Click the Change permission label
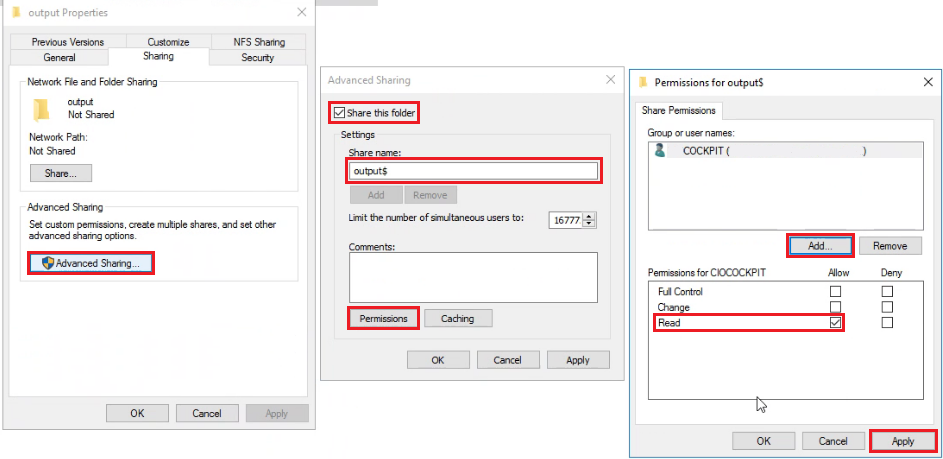 (674, 307)
